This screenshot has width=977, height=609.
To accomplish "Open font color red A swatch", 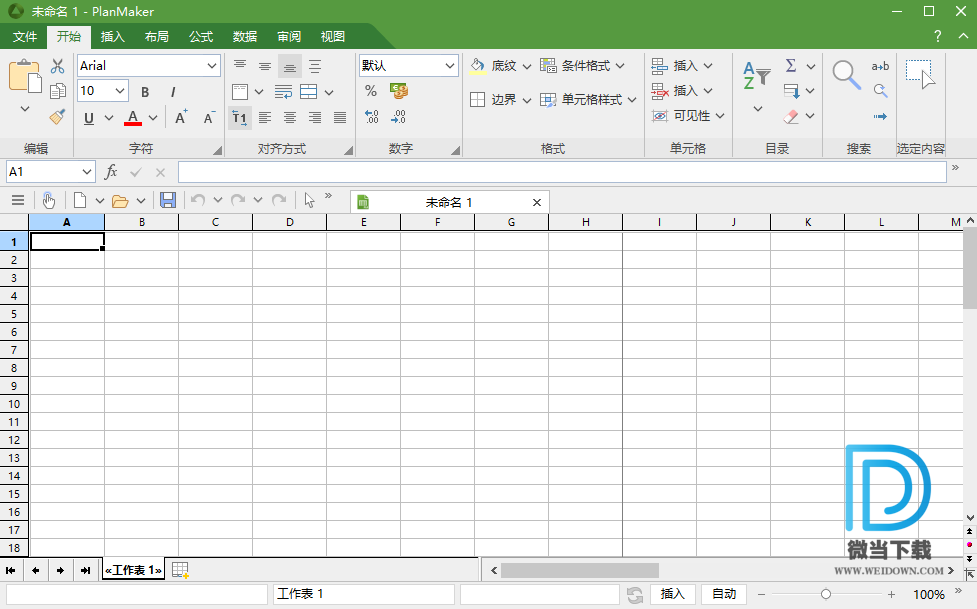I will pos(133,118).
